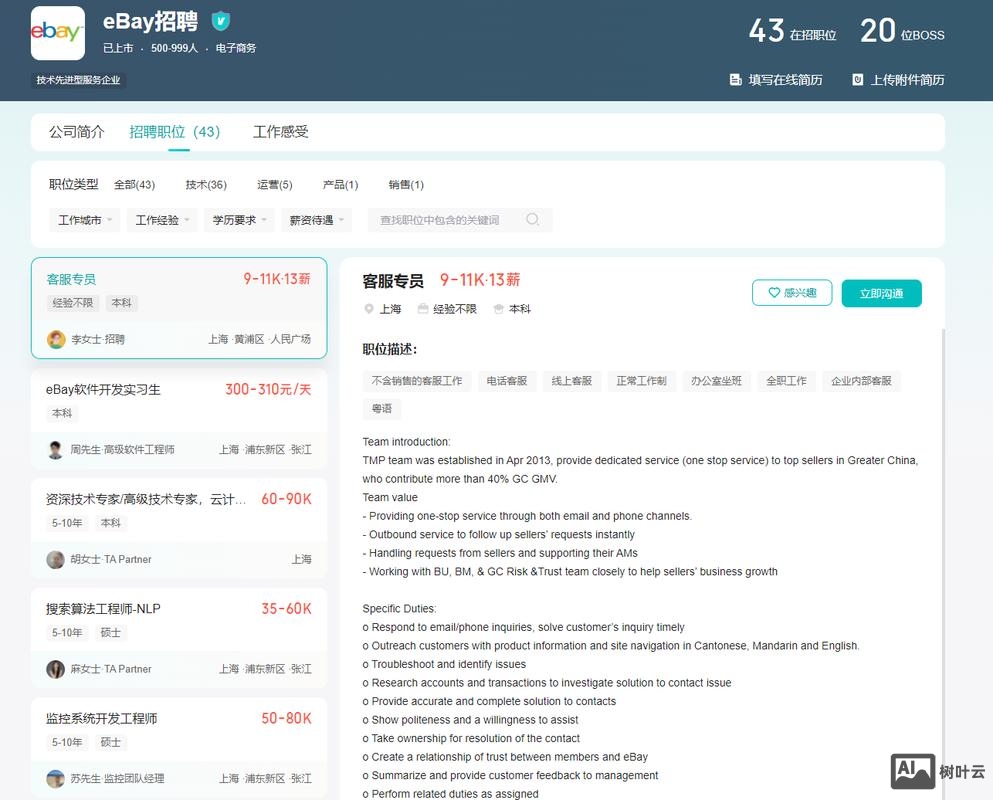Click recruiter 李女士's avatar

pyautogui.click(x=56, y=339)
